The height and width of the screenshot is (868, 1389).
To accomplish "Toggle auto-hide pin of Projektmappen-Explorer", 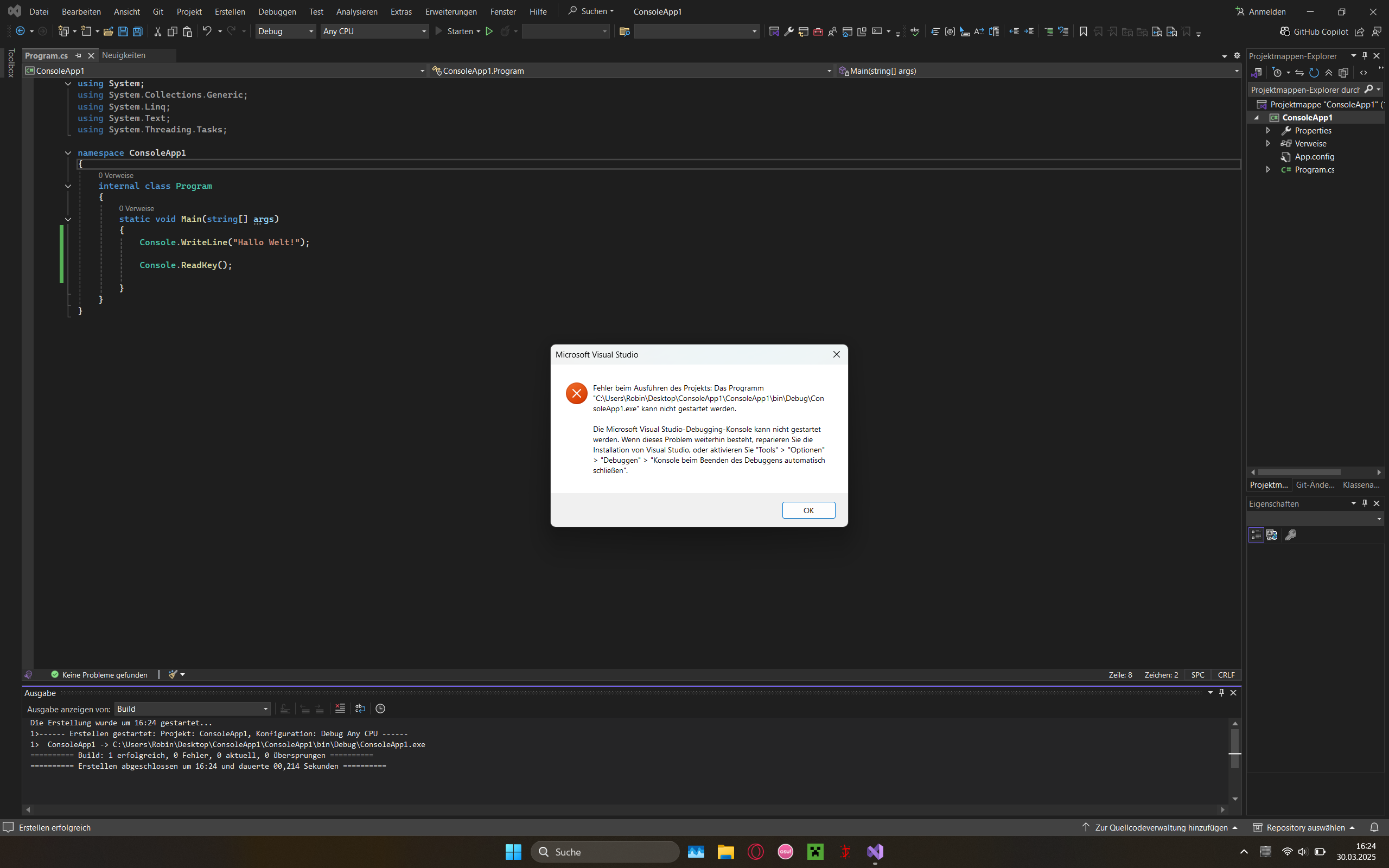I will point(1365,56).
